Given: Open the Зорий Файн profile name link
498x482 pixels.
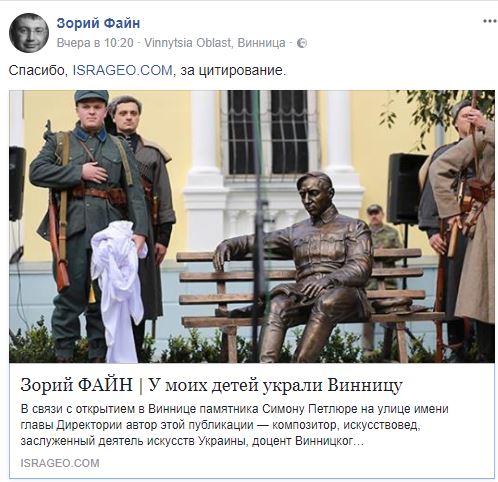Looking at the screenshot, I should click(98, 23).
